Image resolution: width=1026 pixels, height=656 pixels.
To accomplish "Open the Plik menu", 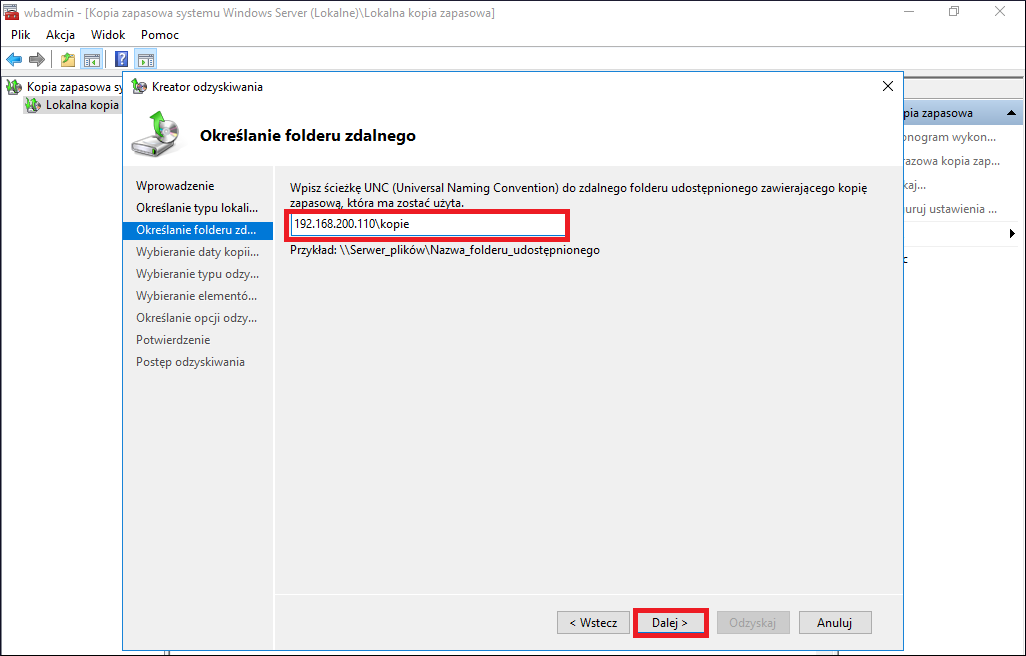I will coord(21,35).
